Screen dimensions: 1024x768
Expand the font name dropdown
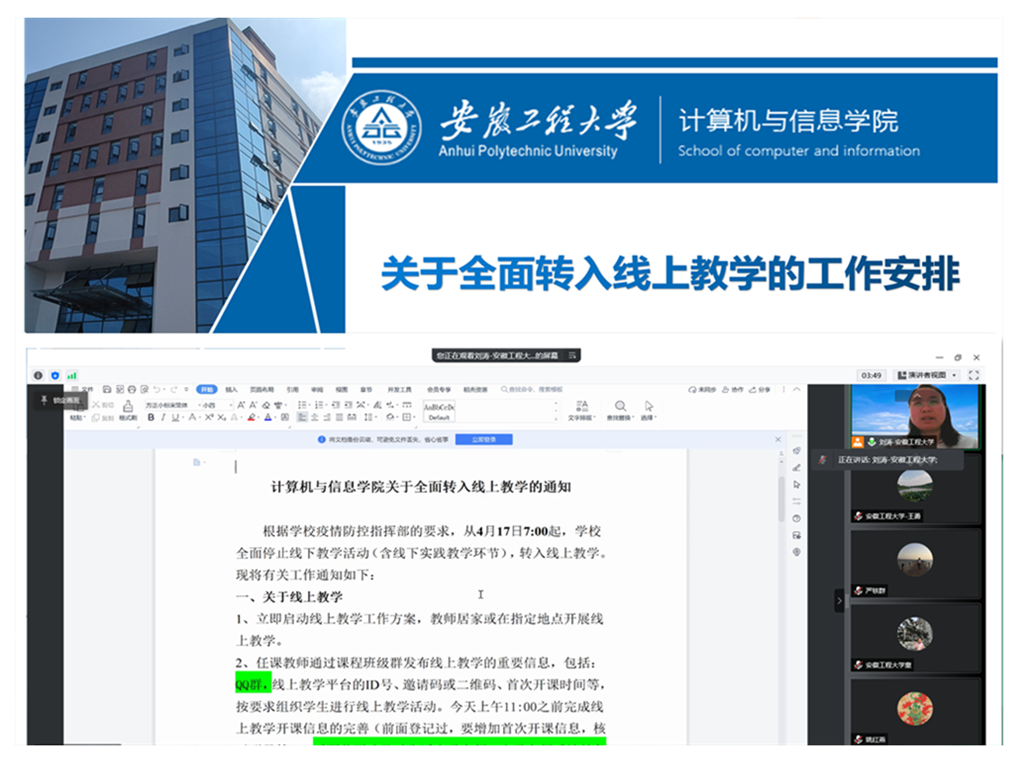coord(190,404)
